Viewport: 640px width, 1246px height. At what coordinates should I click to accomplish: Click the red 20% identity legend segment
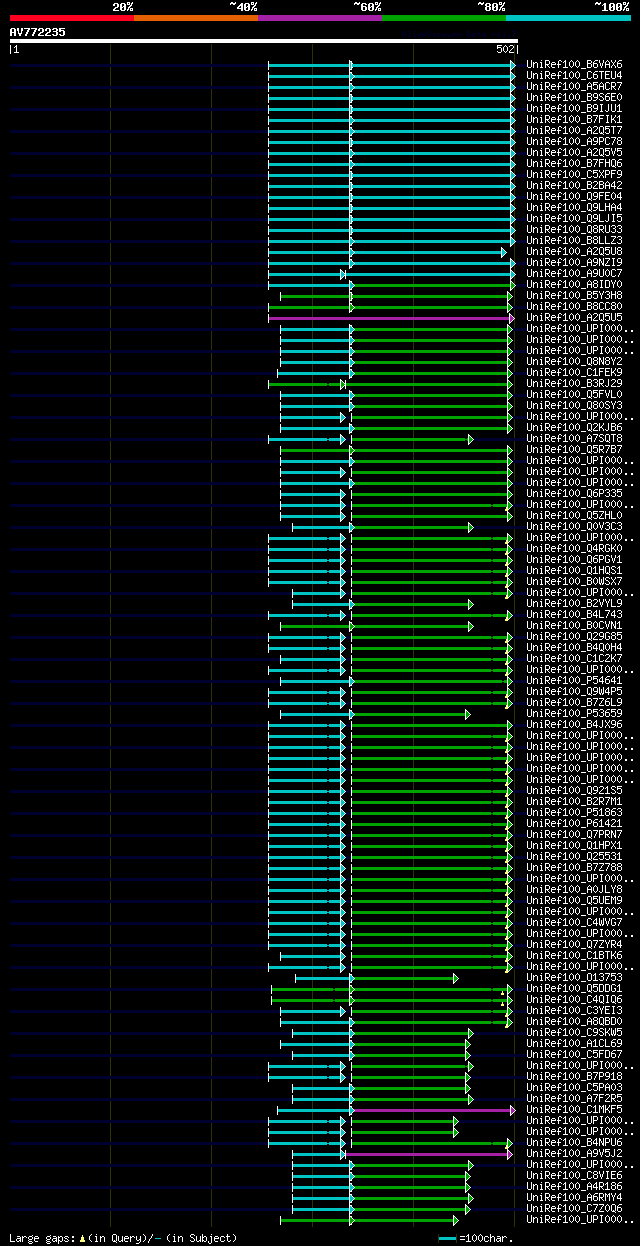(x=71, y=18)
